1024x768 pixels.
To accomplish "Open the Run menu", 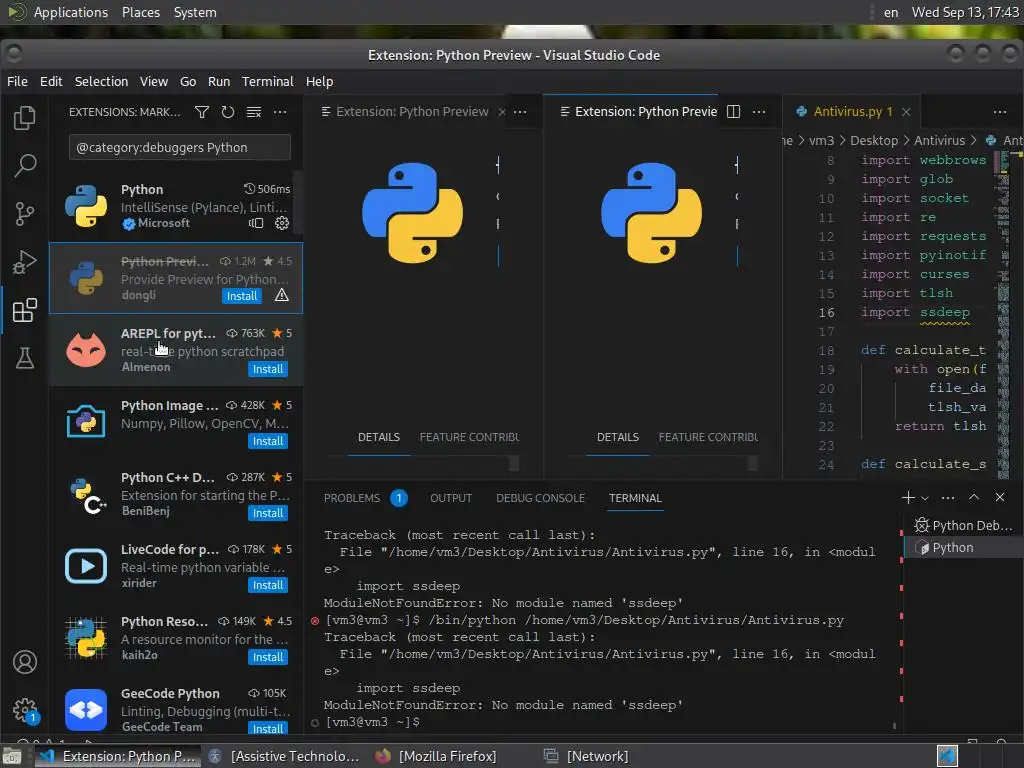I will coord(219,82).
